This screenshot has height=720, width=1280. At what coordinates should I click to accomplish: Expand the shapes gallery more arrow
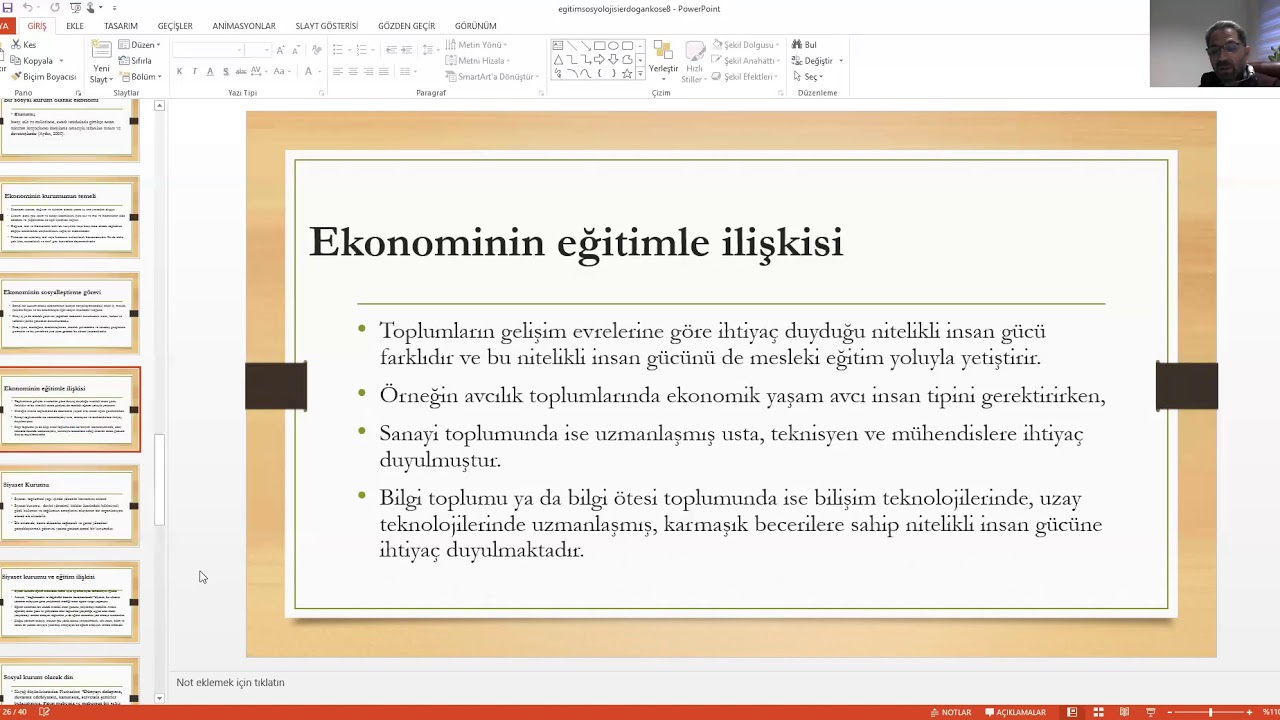coord(640,74)
